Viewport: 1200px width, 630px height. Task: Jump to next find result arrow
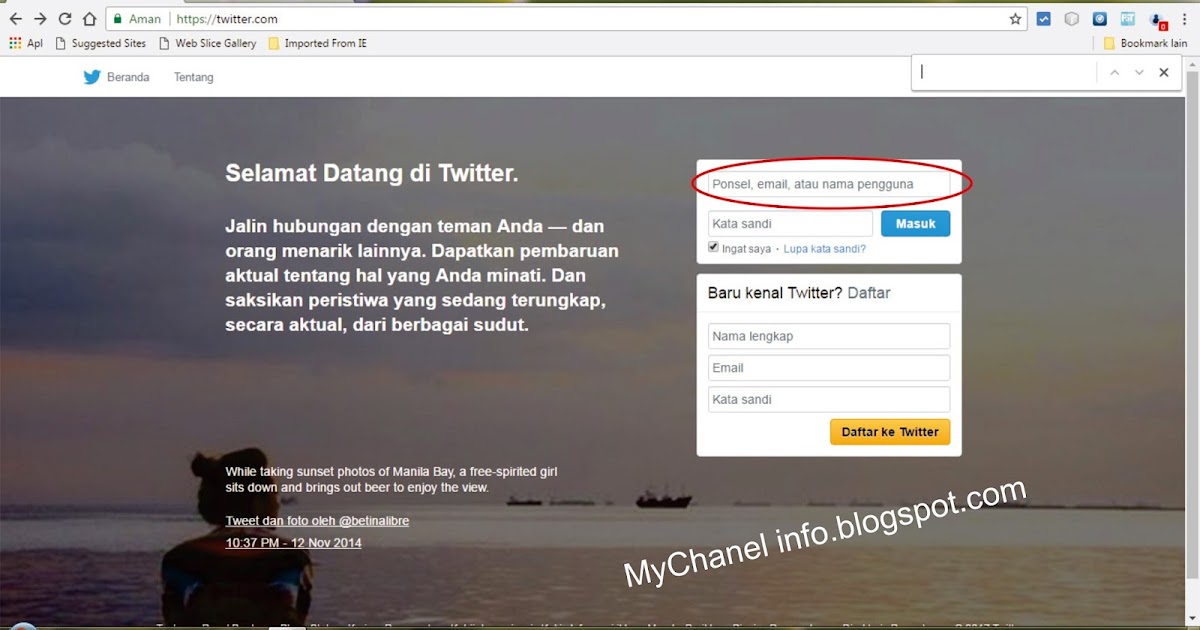tap(1139, 72)
